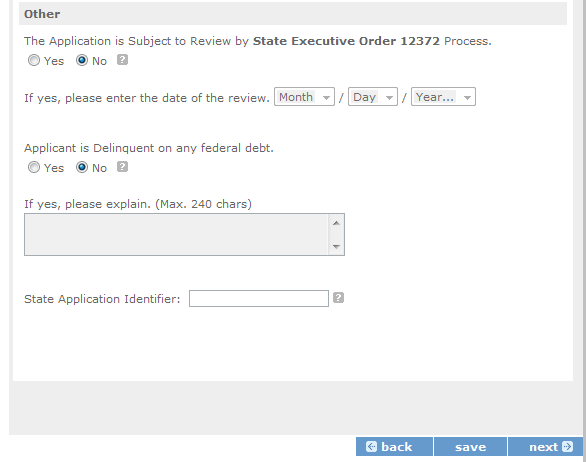Image resolution: width=586 pixels, height=462 pixels.
Task: Open the Year dropdown
Action: (443, 97)
